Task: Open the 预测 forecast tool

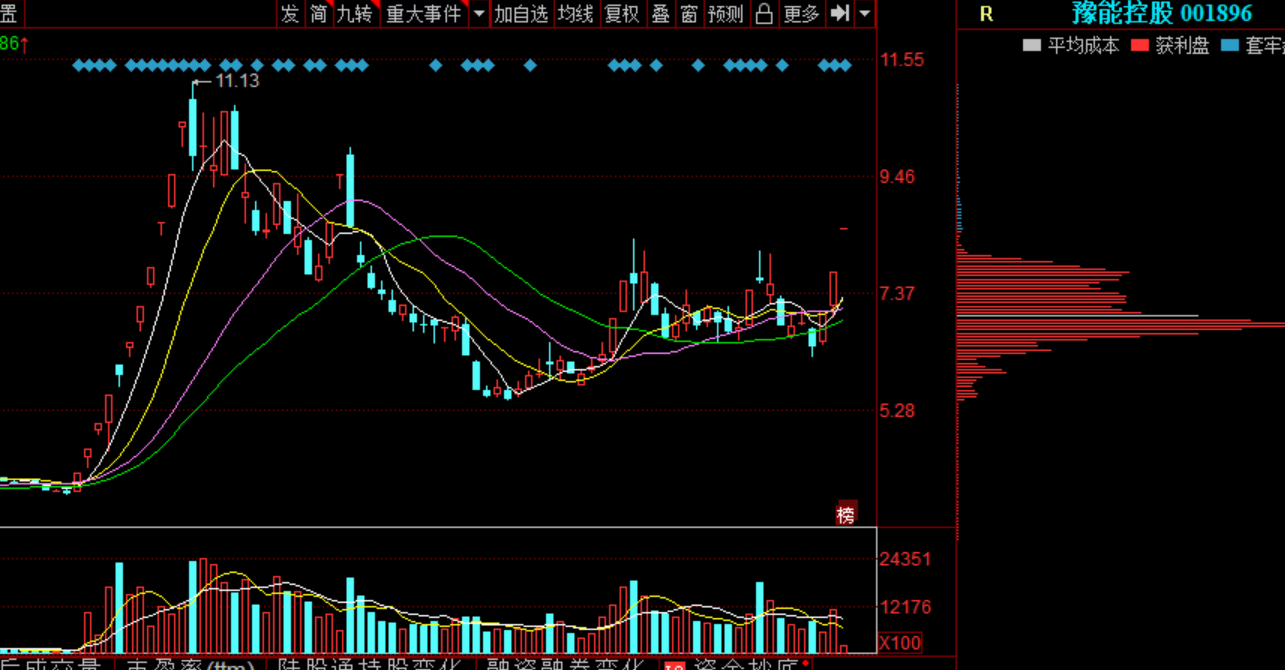Action: [726, 13]
